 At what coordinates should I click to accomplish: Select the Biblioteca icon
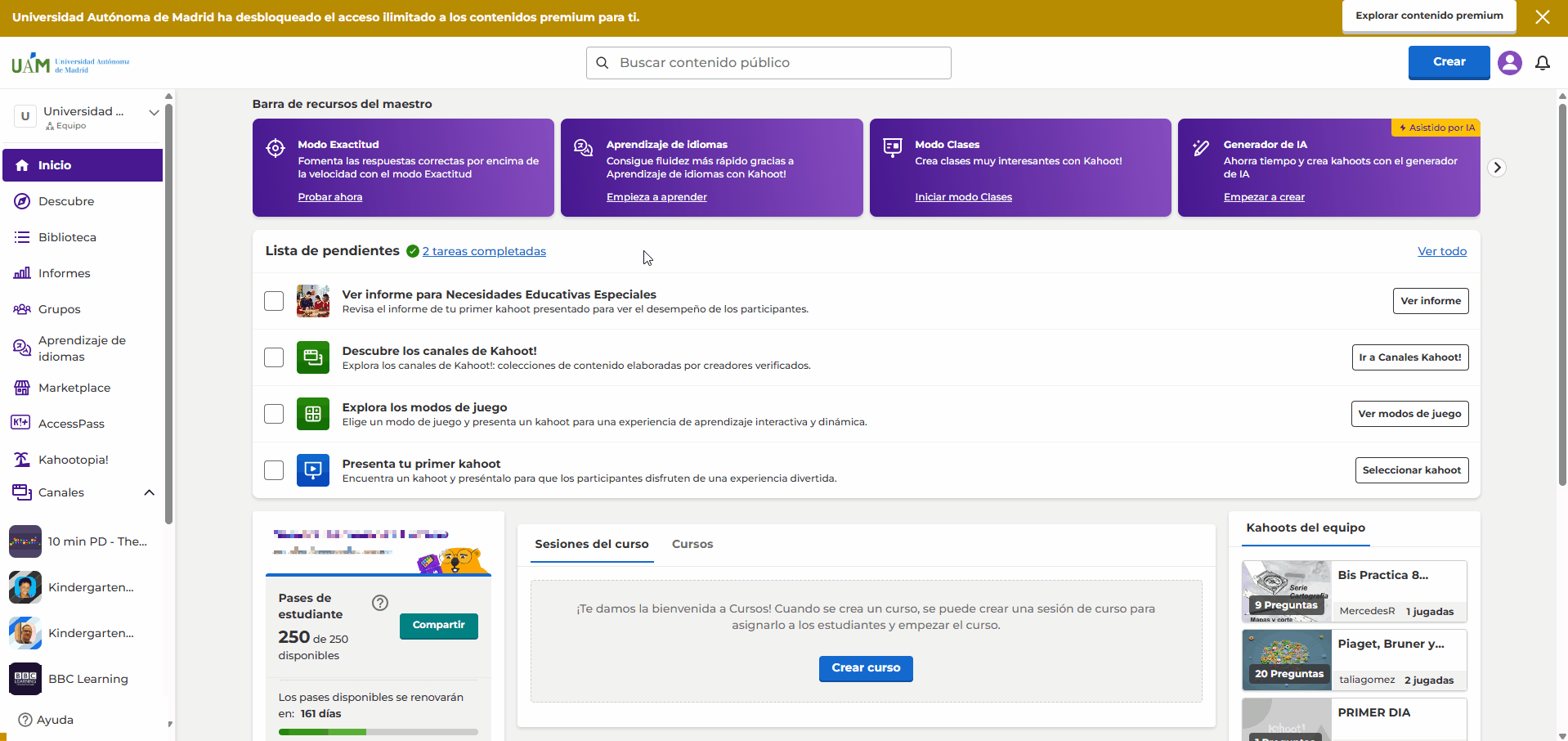[22, 237]
